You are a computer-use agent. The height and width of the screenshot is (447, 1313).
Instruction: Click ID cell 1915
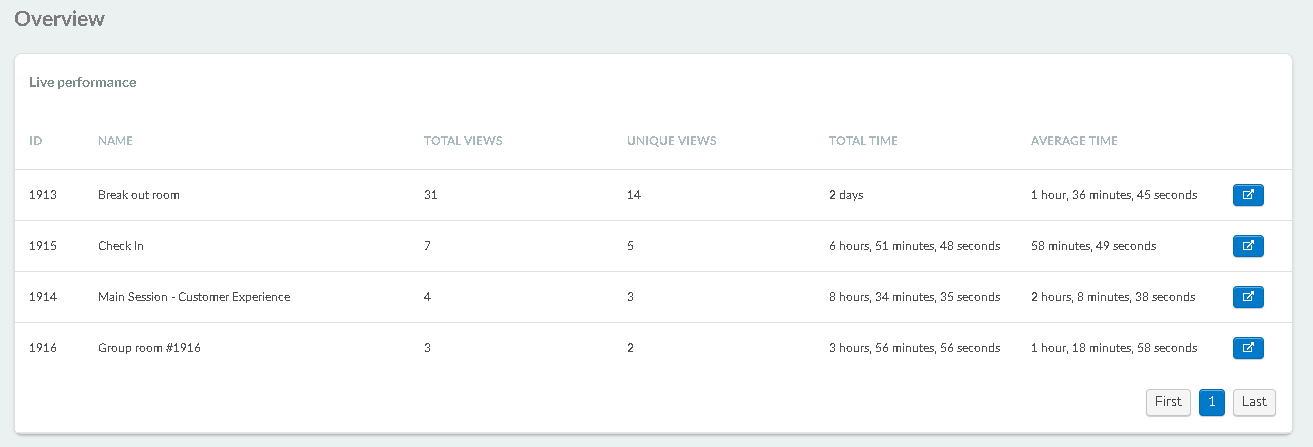click(x=43, y=246)
